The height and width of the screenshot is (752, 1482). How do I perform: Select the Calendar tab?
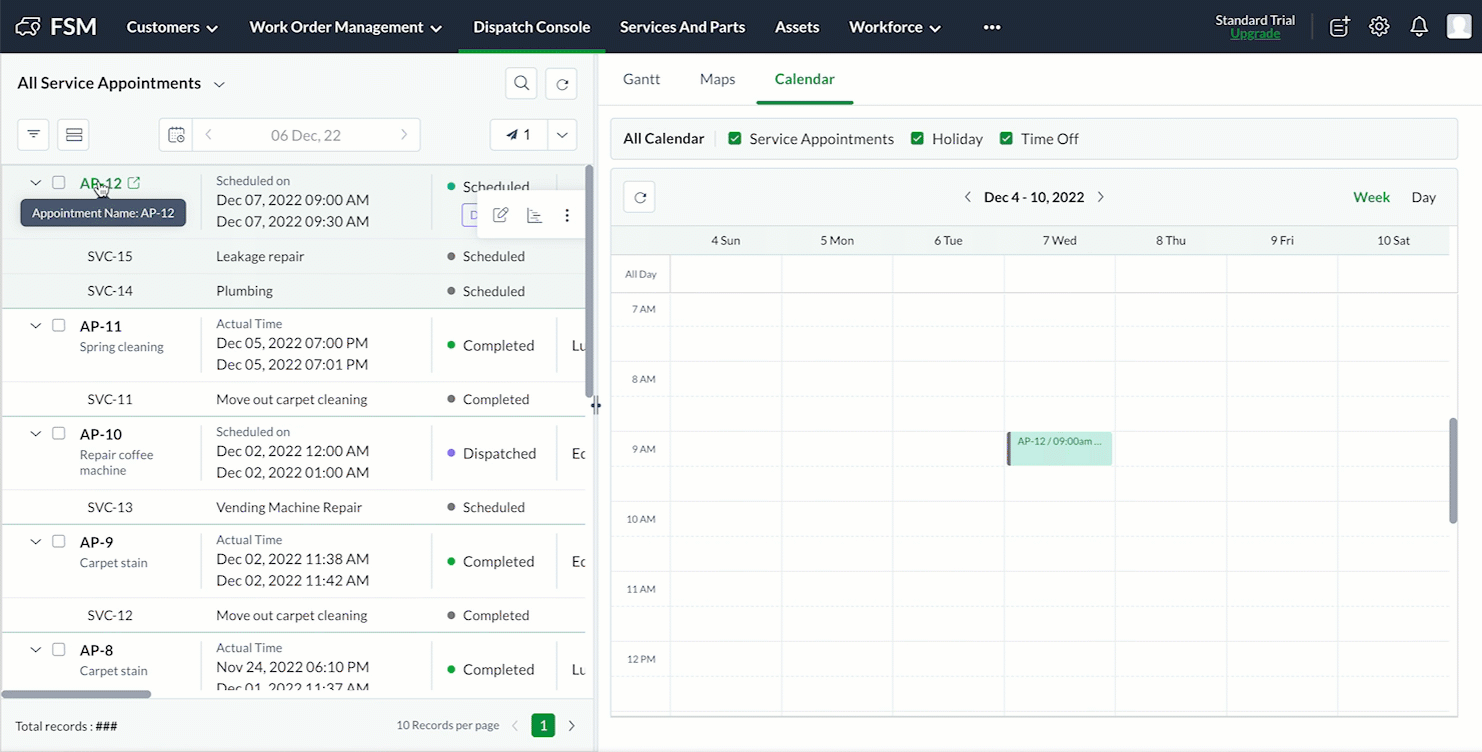tap(805, 79)
